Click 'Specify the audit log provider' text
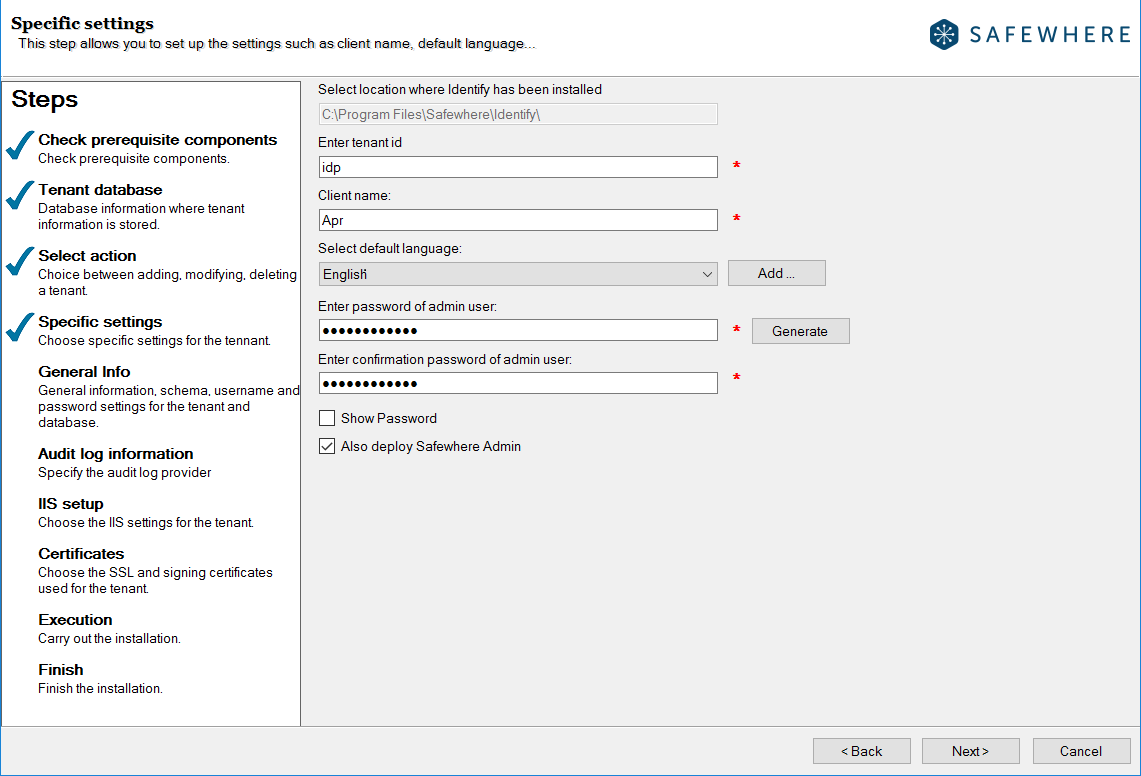Image resolution: width=1141 pixels, height=776 pixels. click(x=124, y=473)
